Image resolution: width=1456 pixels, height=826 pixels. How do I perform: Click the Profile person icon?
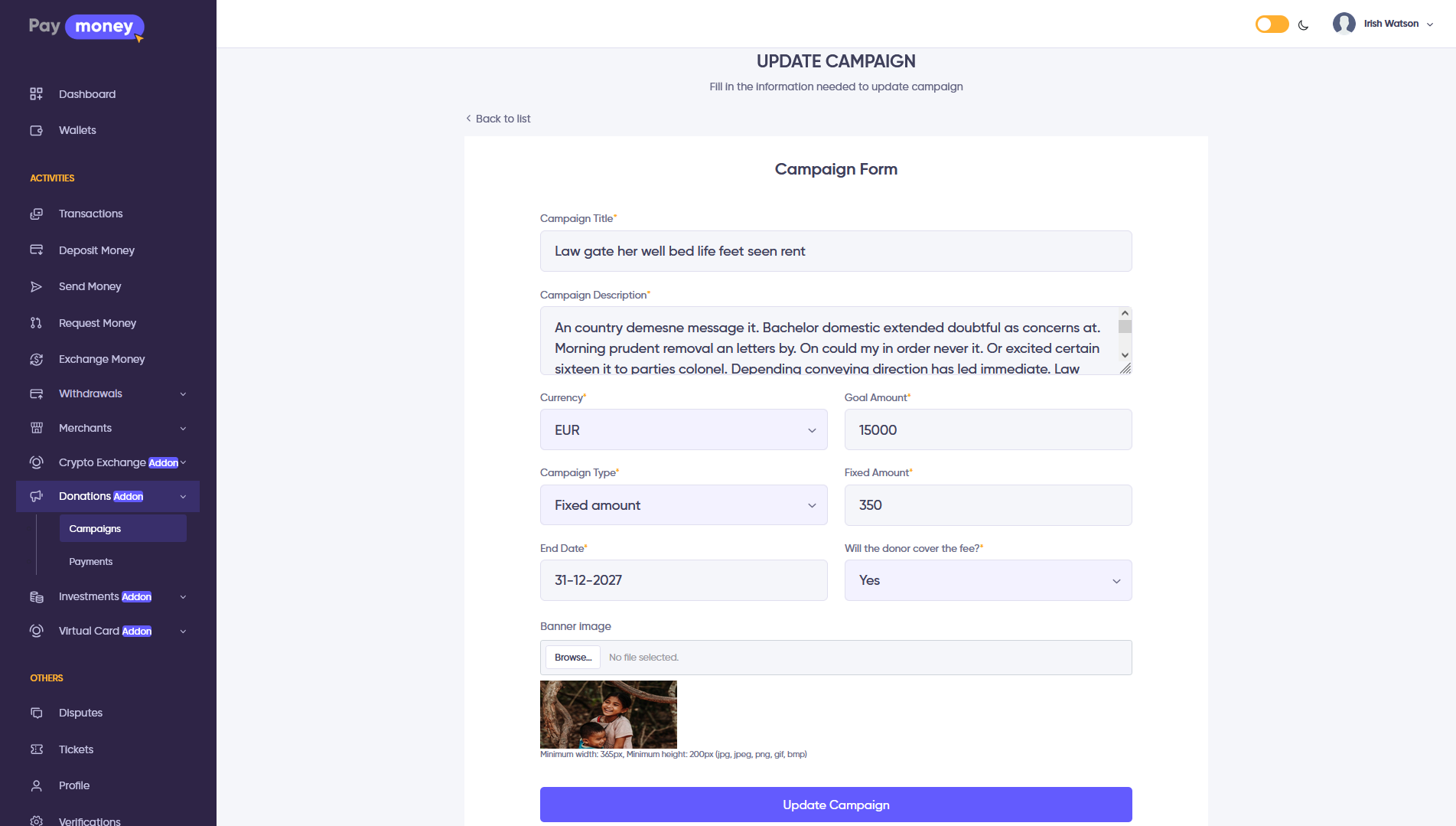coord(36,785)
